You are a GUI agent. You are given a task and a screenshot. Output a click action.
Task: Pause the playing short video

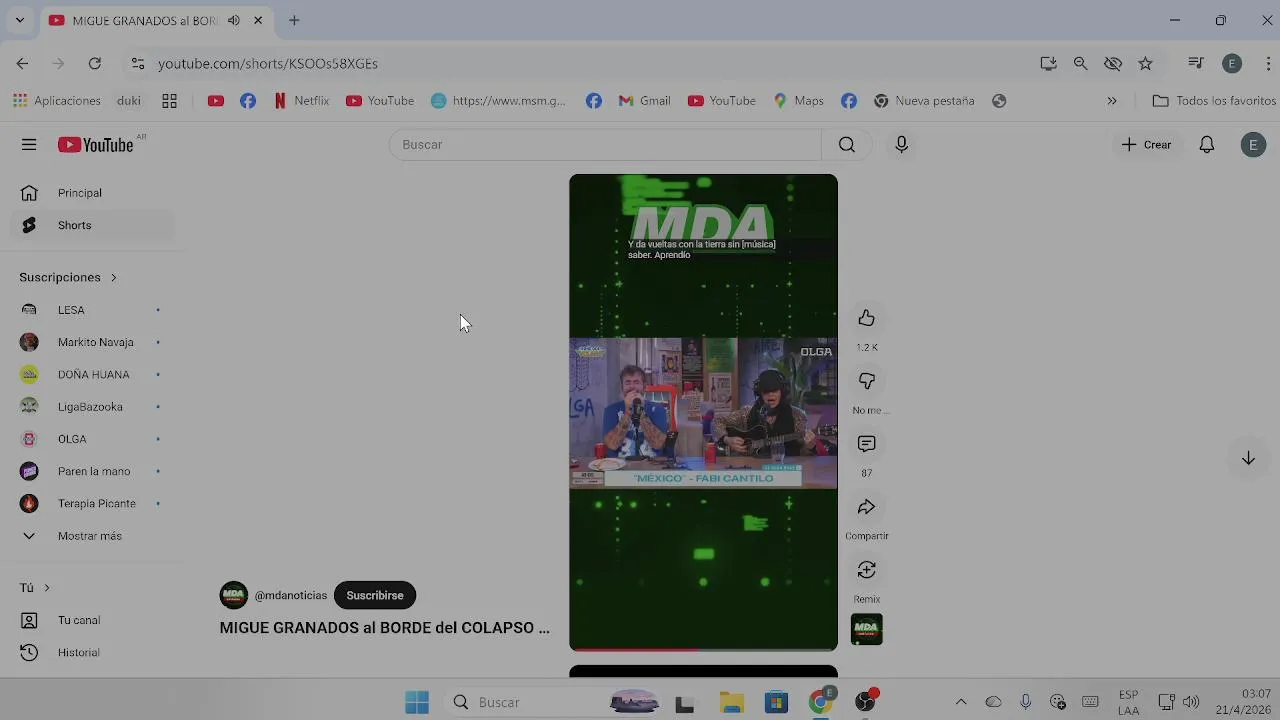pyautogui.click(x=703, y=412)
